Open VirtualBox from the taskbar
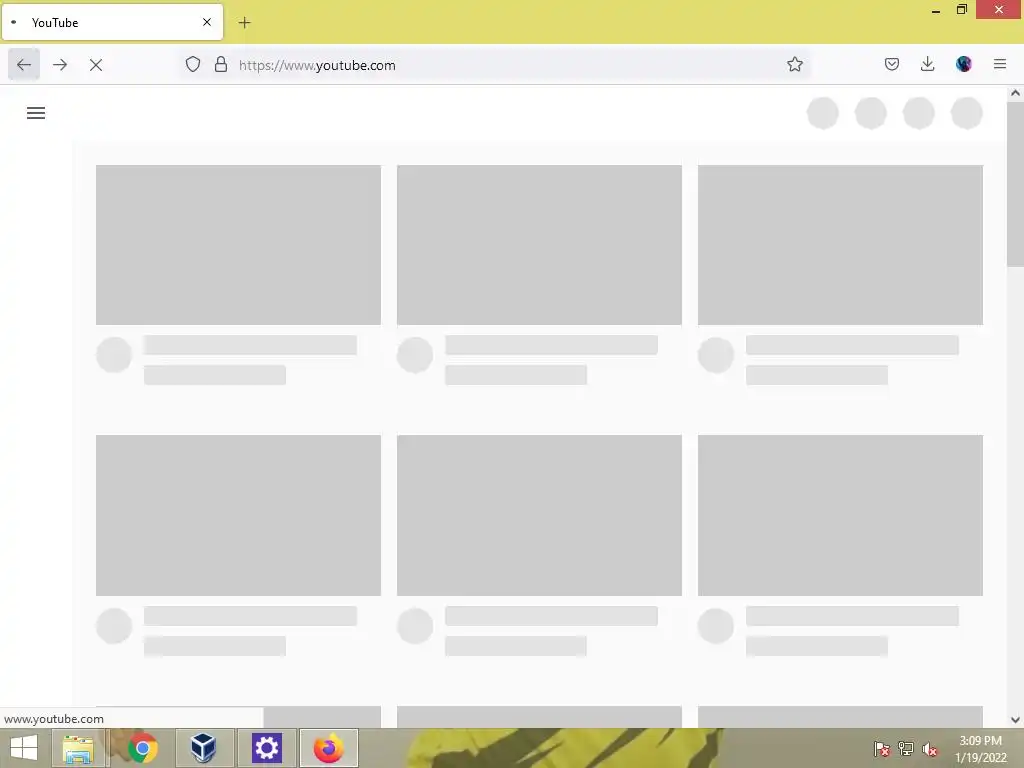 204,748
